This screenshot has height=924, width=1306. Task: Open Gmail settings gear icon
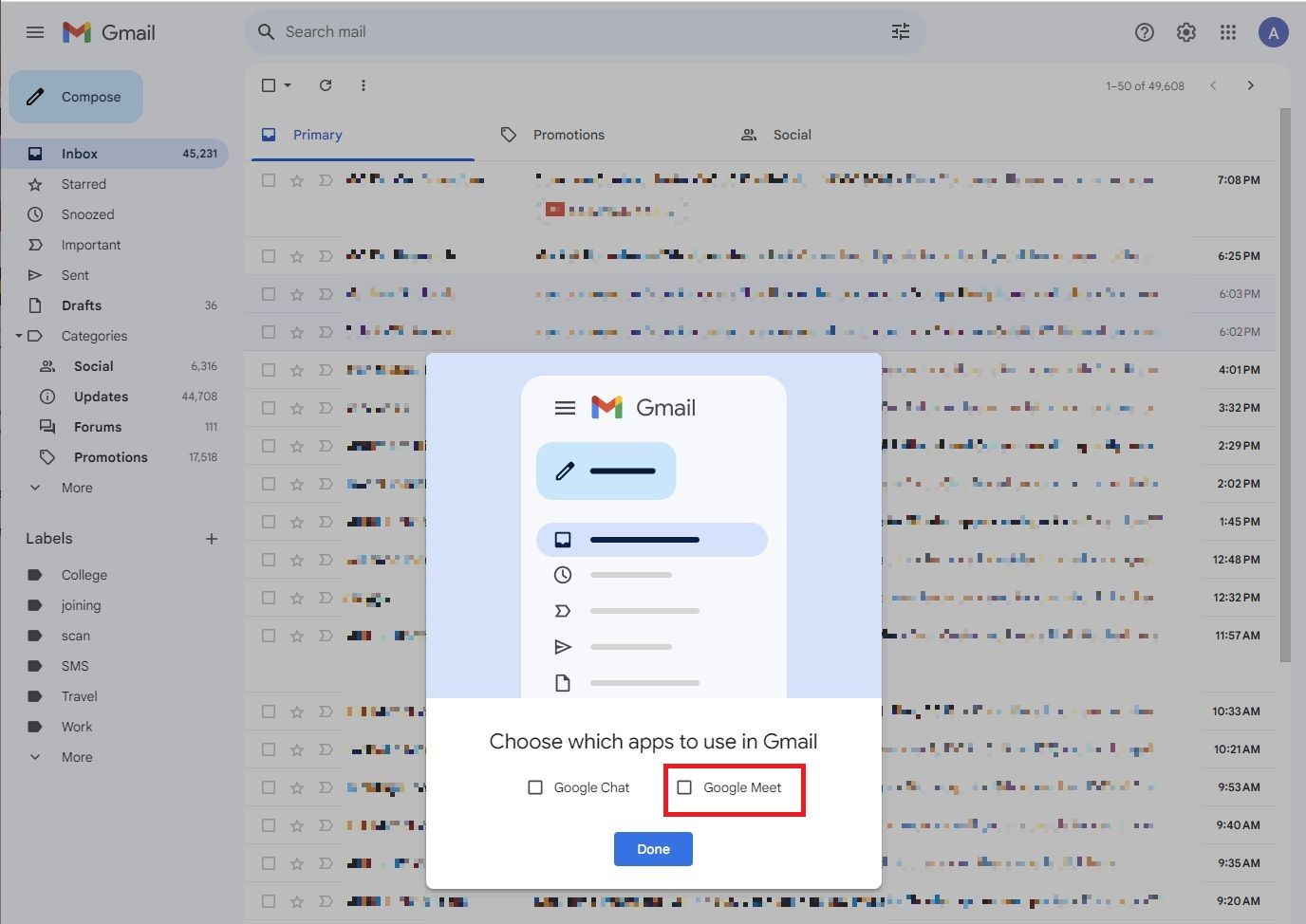tap(1185, 31)
